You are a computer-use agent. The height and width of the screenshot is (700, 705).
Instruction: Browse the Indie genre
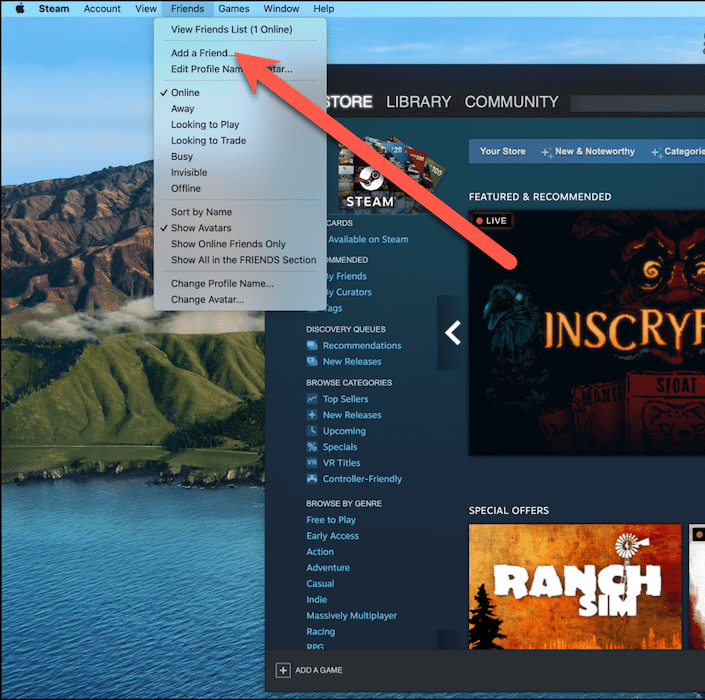(x=317, y=599)
